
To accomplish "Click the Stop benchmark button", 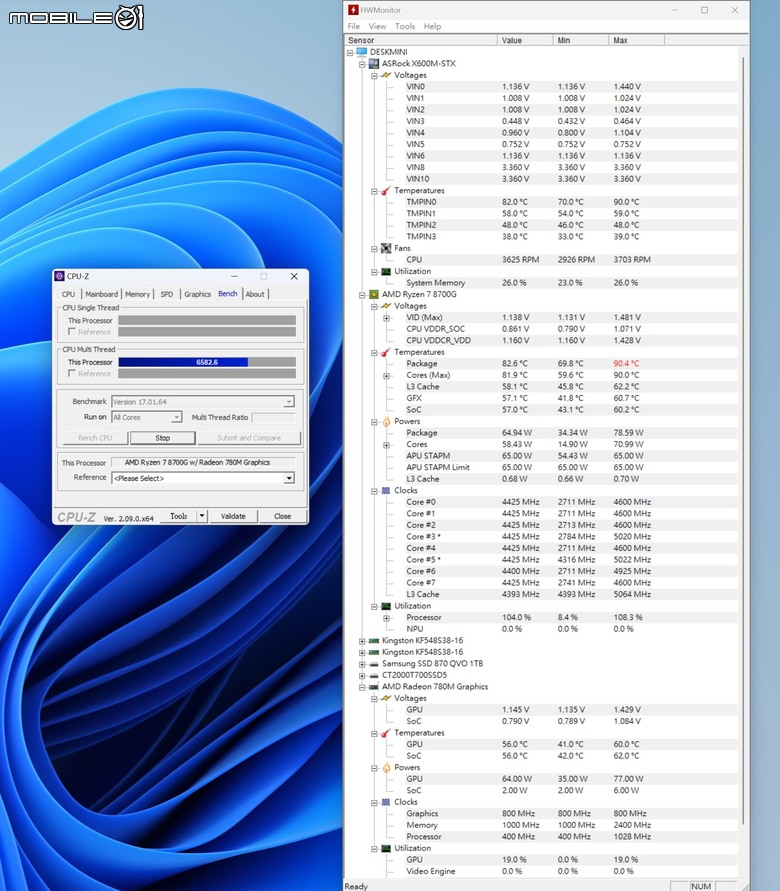I will click(x=162, y=438).
